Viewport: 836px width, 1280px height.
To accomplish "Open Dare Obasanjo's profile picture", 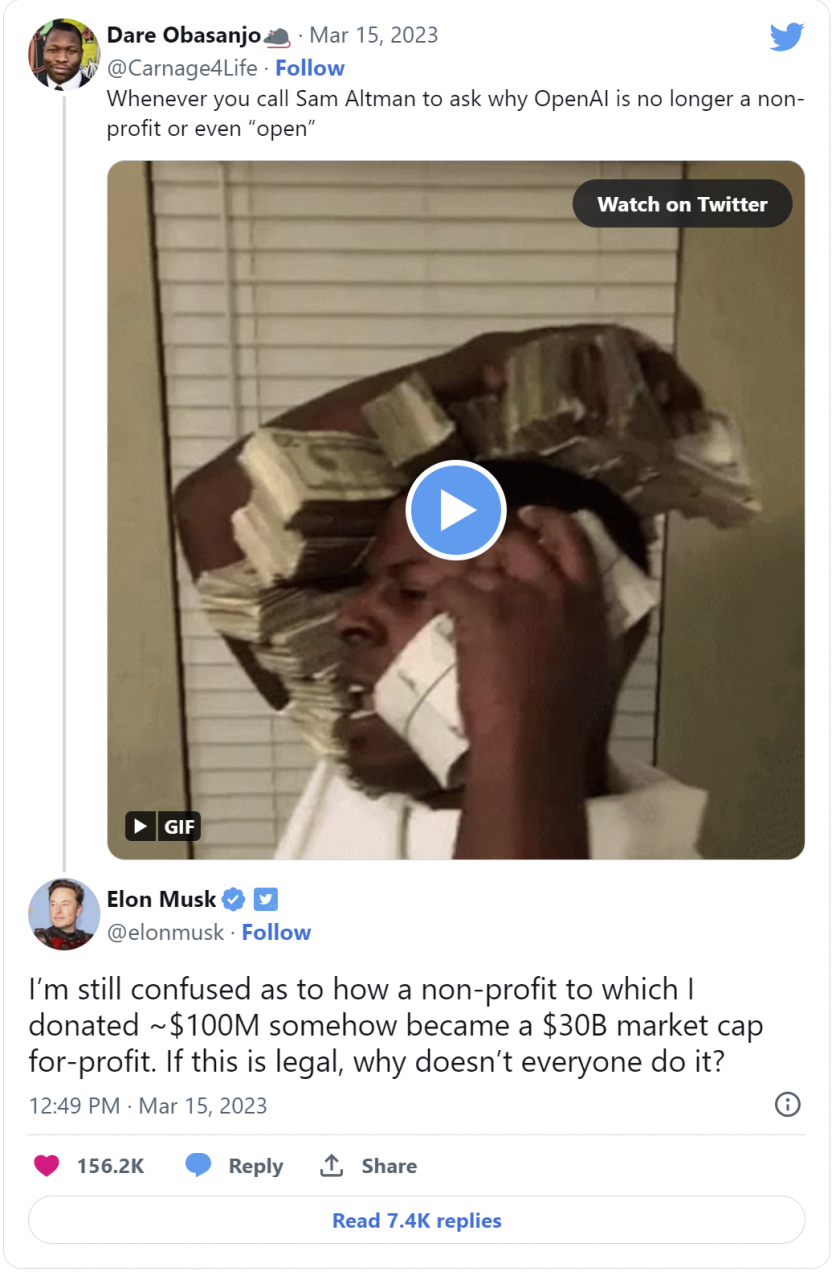I will pyautogui.click(x=64, y=54).
